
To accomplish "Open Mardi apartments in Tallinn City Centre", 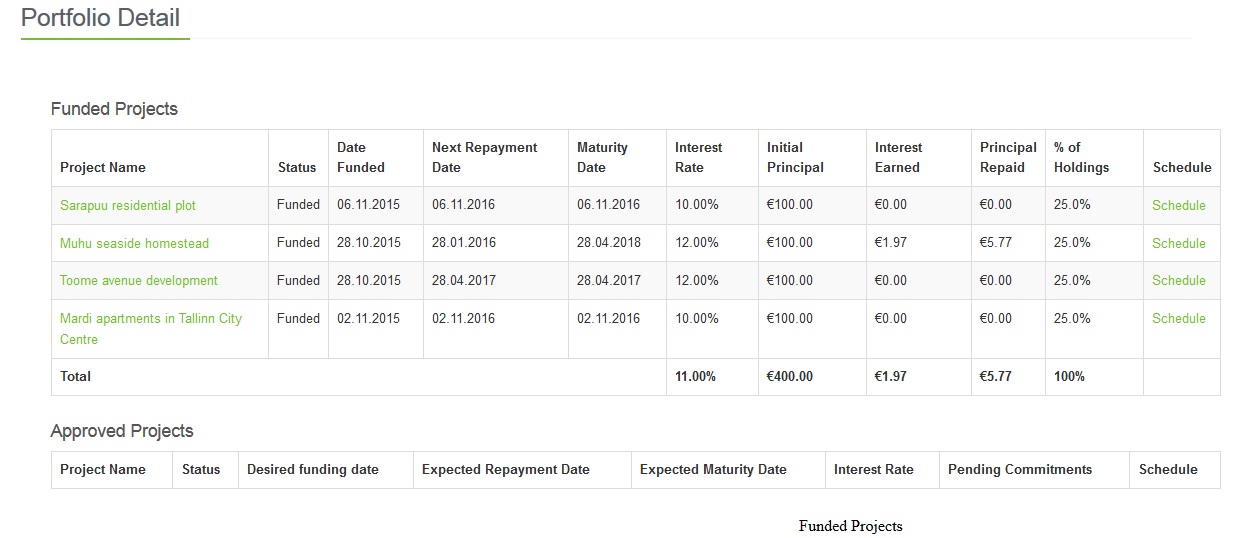I will point(151,328).
